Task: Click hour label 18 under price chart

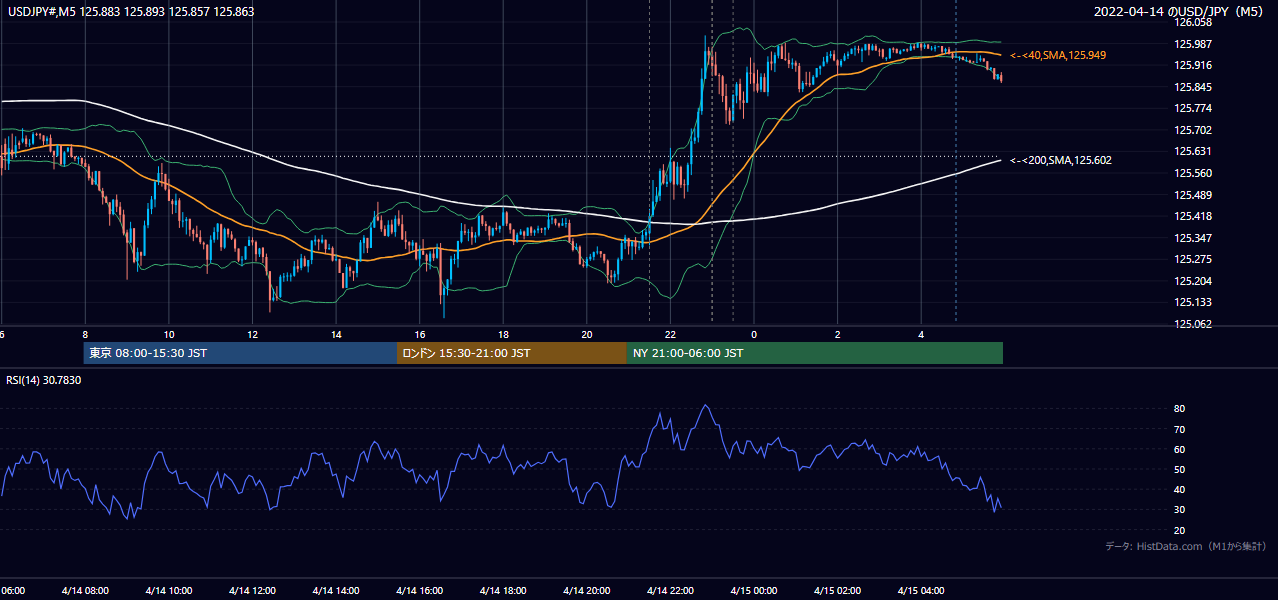Action: pos(503,334)
